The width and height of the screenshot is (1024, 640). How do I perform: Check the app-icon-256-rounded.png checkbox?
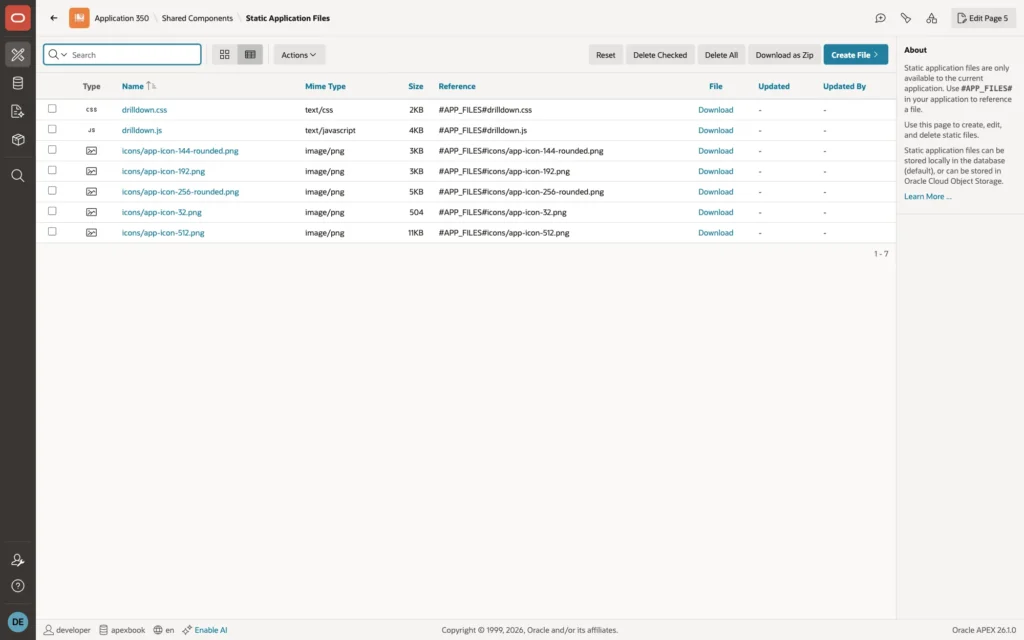pos(52,191)
